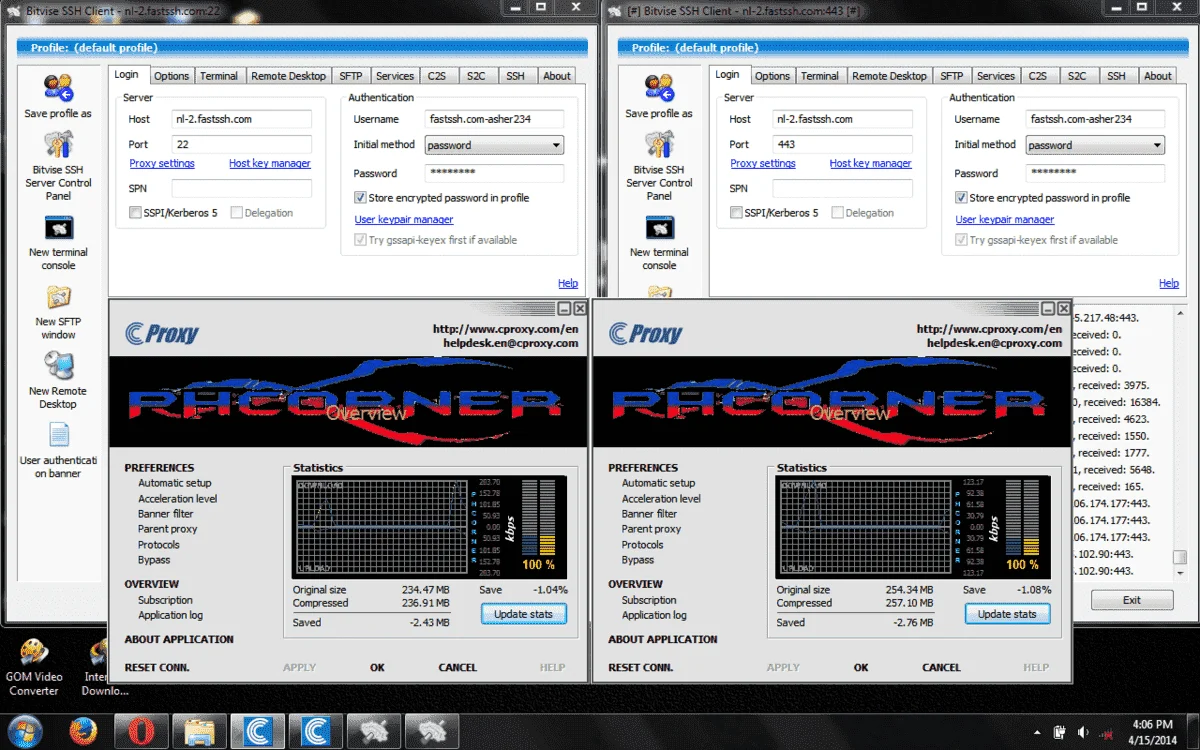The image size is (1200, 750).
Task: Toggle Store encrypted password in port 22 window
Action: [361, 198]
